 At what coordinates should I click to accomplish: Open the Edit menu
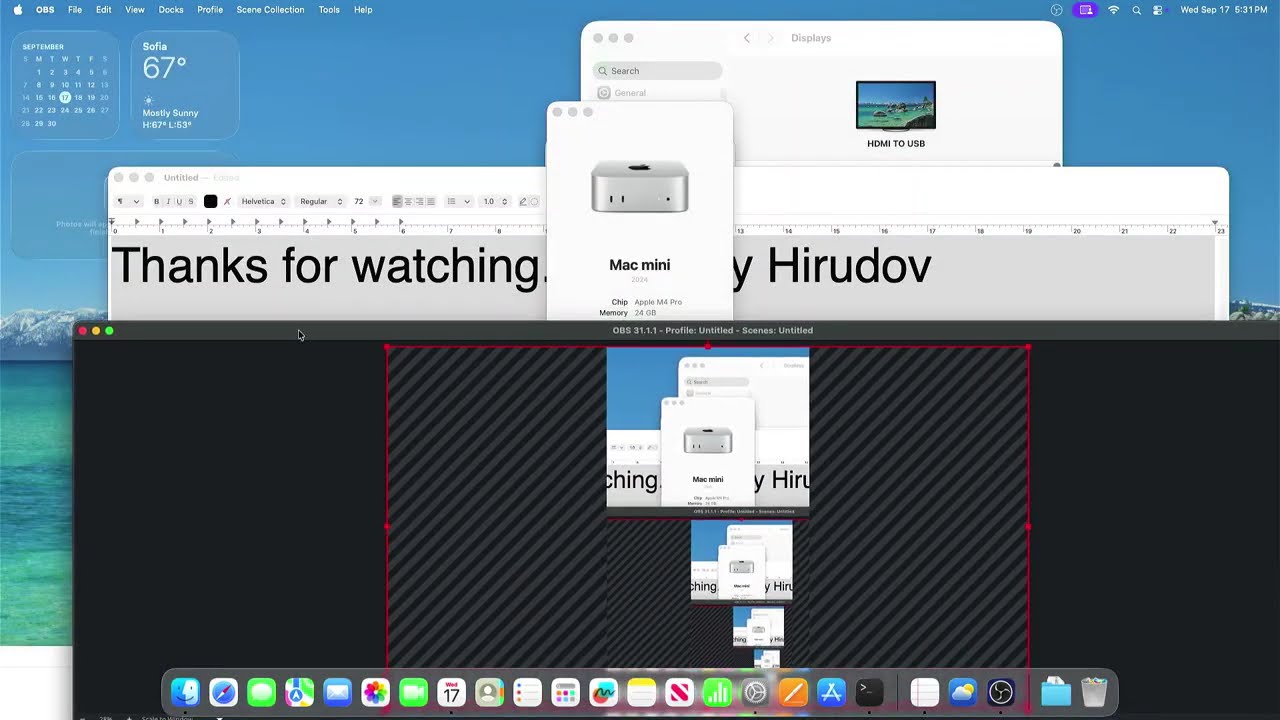[x=104, y=10]
